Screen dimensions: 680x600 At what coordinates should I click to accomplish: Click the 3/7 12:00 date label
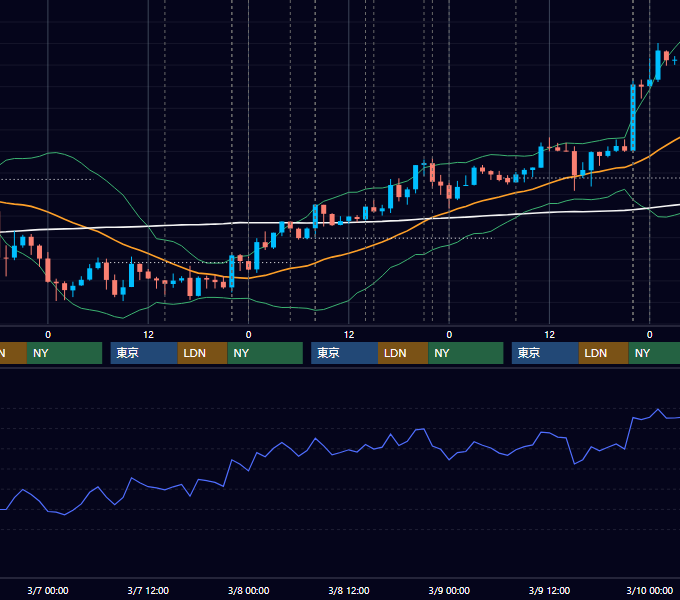148,590
